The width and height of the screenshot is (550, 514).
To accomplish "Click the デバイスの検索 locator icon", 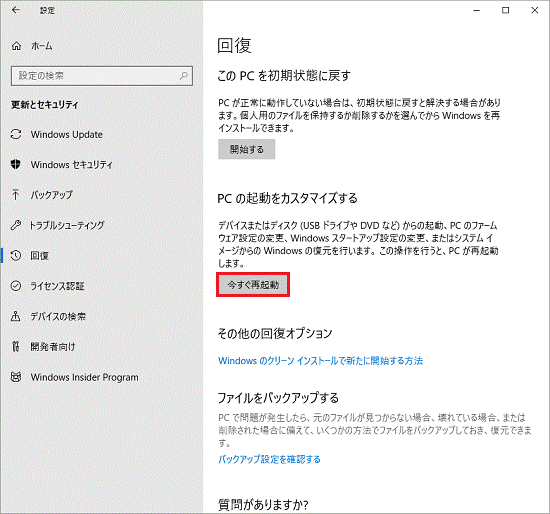I will tap(15, 316).
